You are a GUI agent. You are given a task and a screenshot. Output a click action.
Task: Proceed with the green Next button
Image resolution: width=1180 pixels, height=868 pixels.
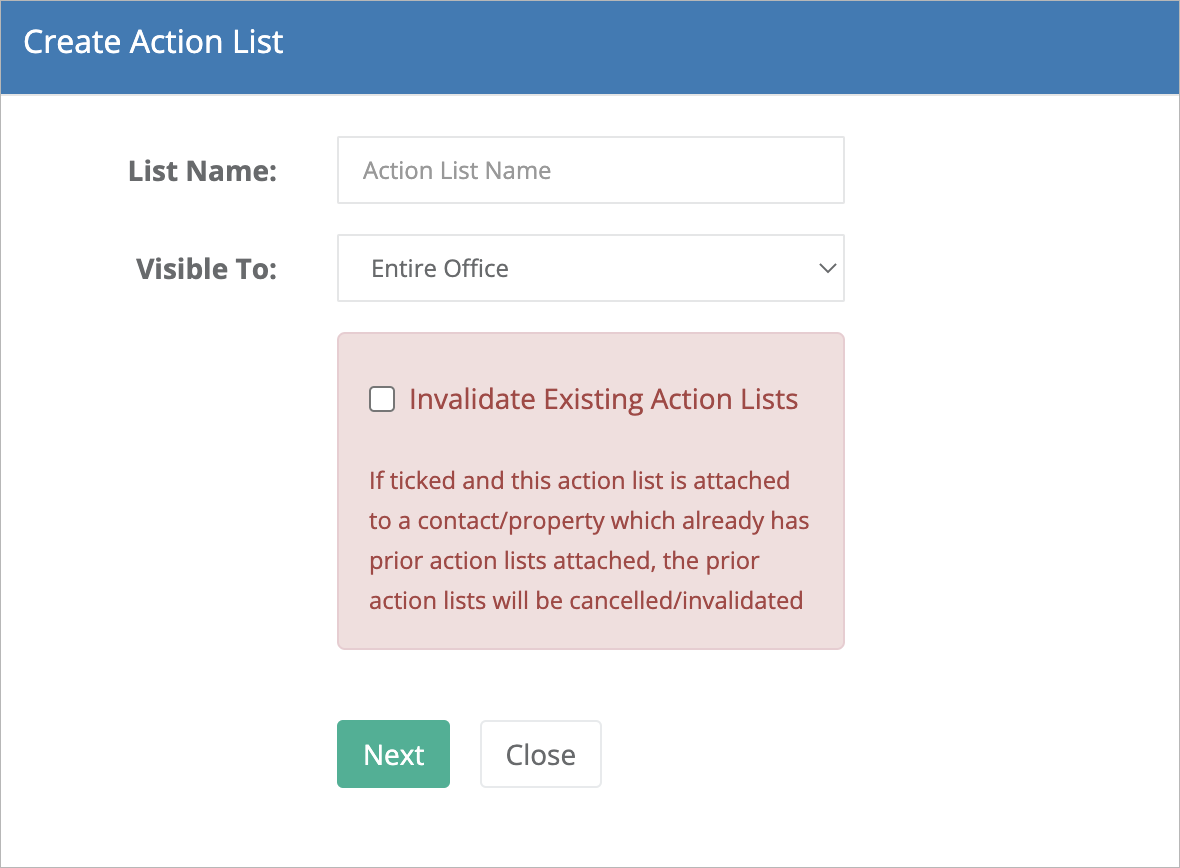[394, 754]
